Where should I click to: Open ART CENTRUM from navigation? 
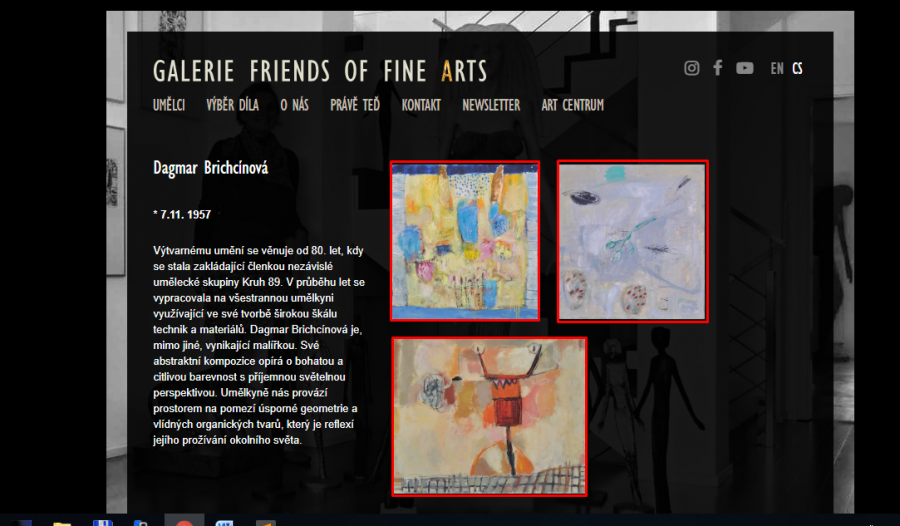coord(573,105)
